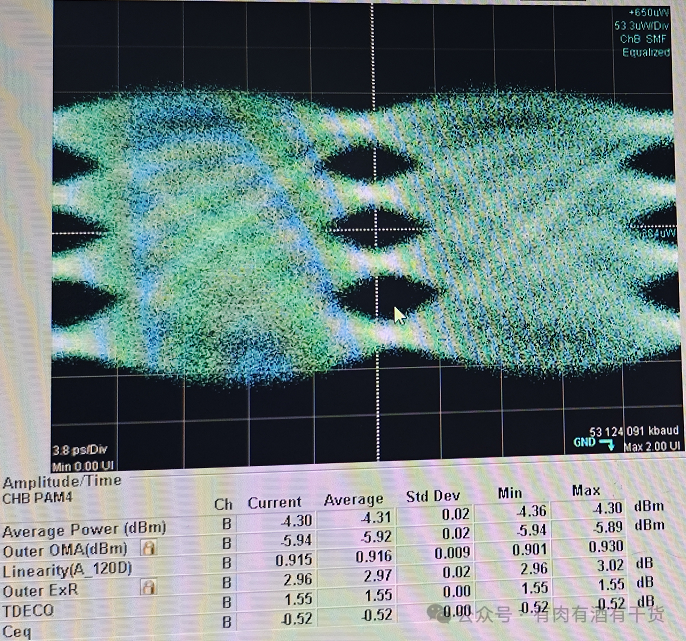Click Average value -4.31 for Average Power
Screen dimensions: 686x641
point(375,518)
